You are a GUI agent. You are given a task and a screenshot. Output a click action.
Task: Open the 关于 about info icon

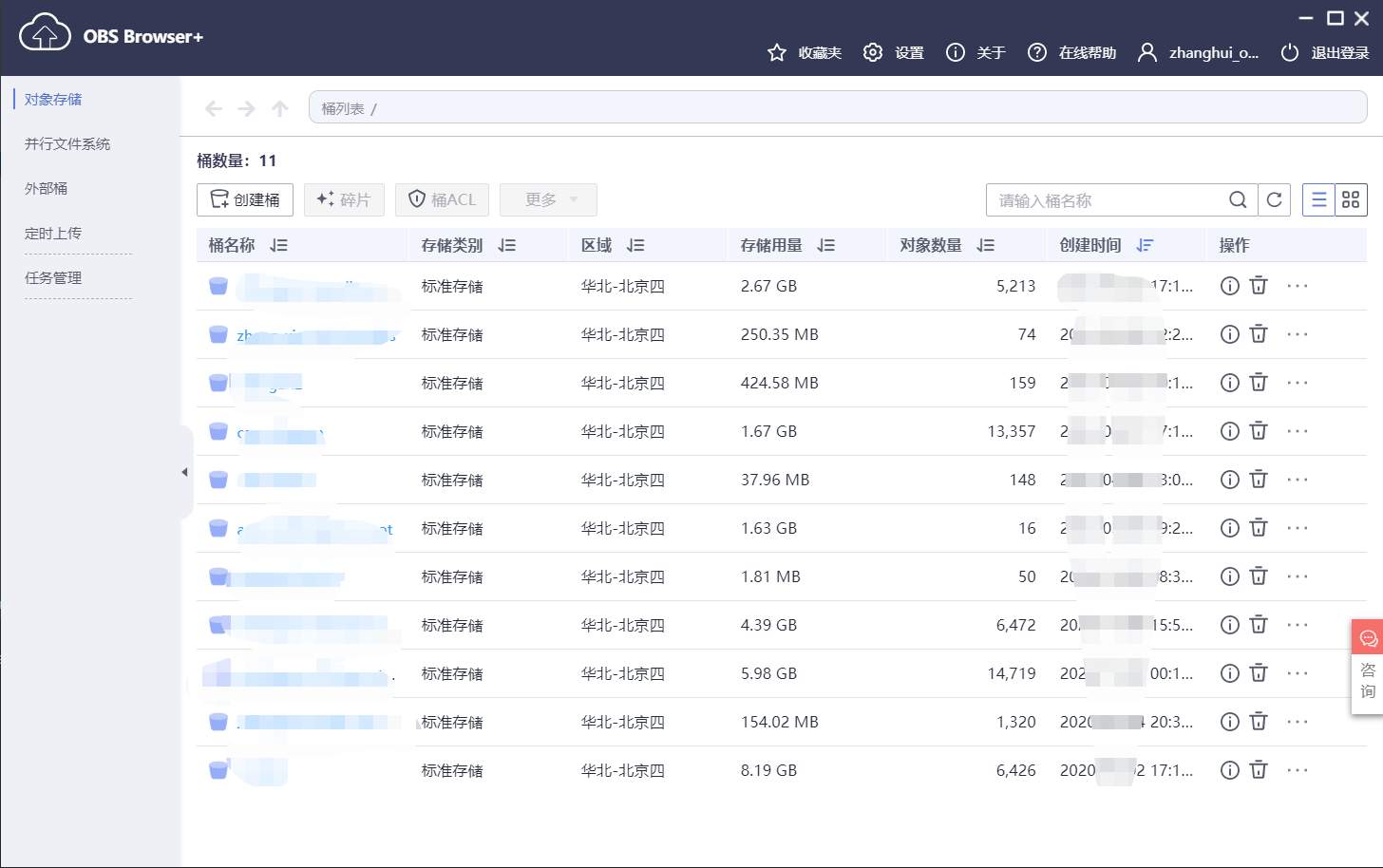point(956,52)
